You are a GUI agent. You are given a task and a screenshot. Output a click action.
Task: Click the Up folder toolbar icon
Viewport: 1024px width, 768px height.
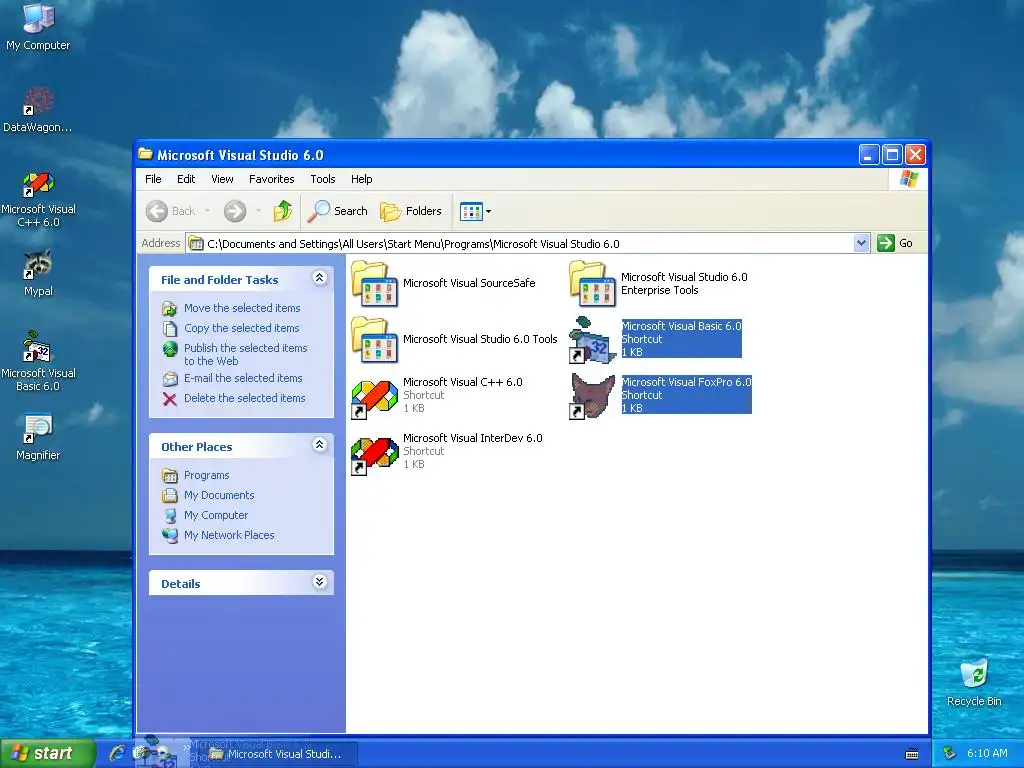click(x=282, y=211)
